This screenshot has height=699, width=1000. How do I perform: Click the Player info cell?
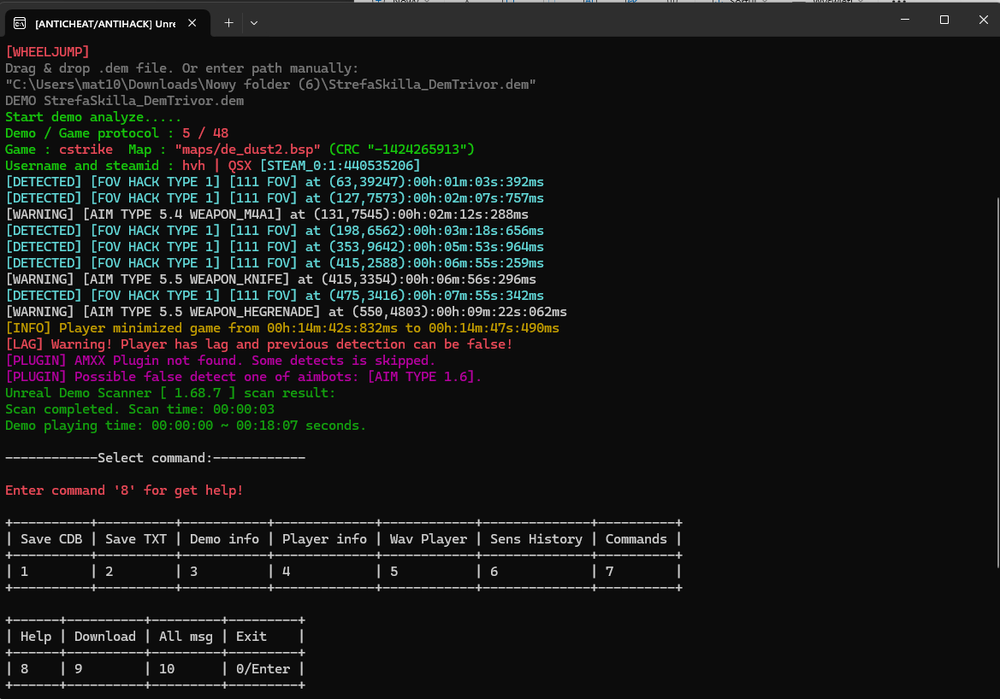(325, 539)
